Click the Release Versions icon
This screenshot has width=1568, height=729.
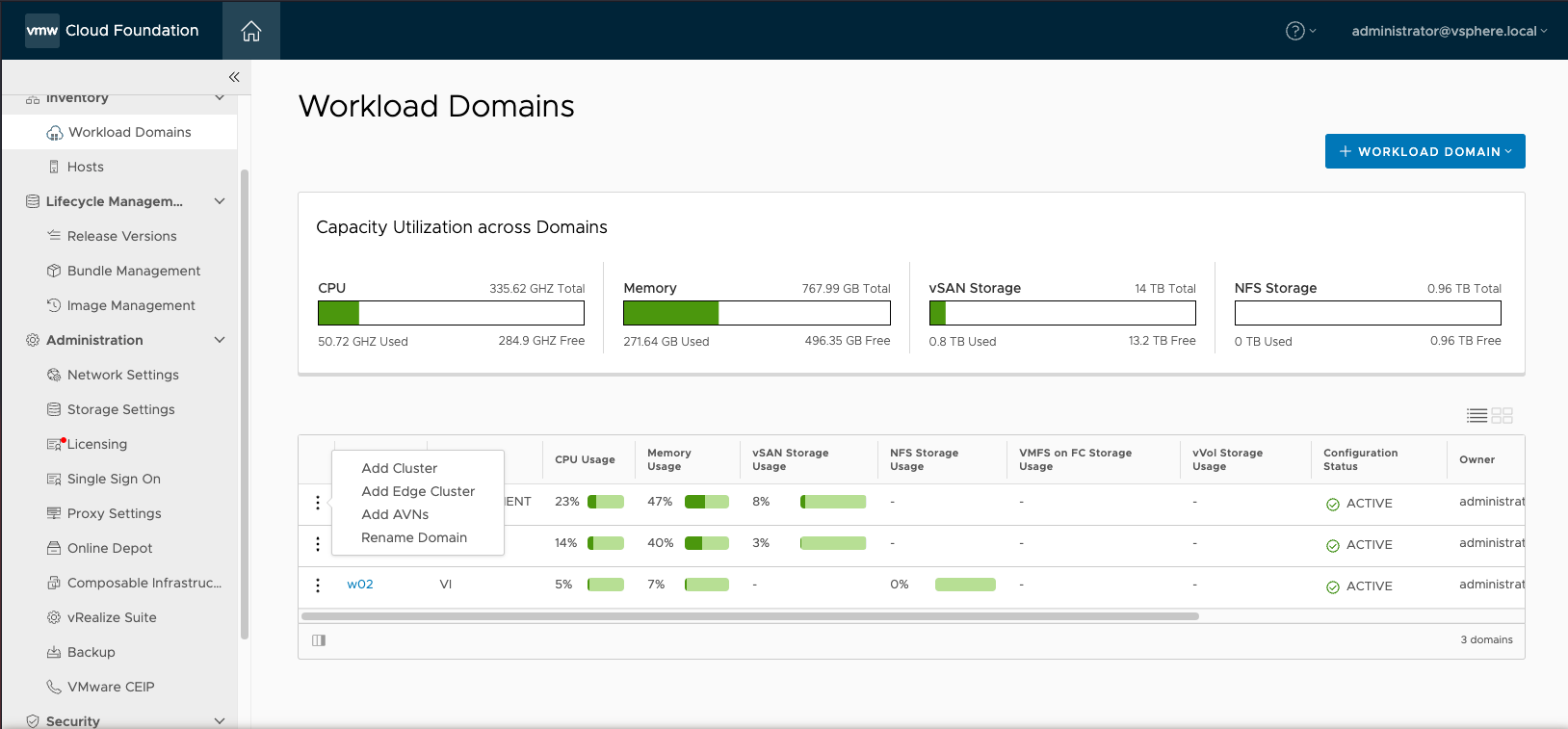click(x=55, y=236)
